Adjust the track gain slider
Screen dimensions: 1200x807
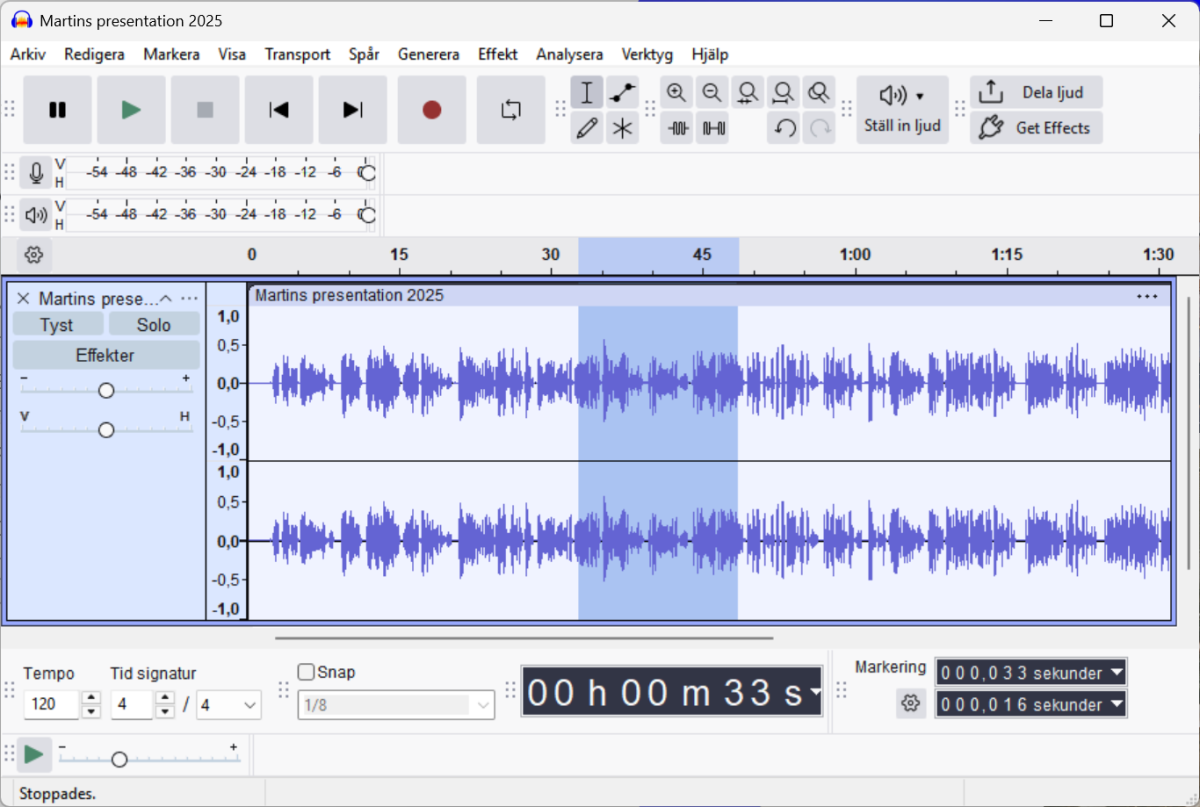click(x=106, y=390)
